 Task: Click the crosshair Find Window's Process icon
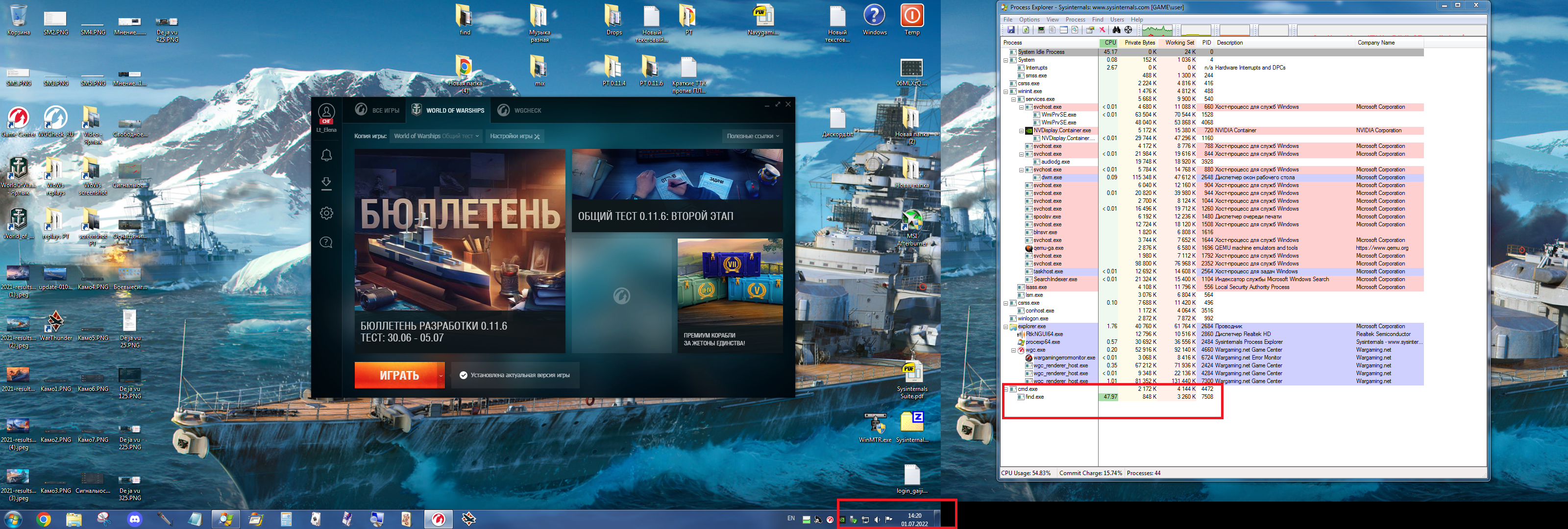[1128, 30]
